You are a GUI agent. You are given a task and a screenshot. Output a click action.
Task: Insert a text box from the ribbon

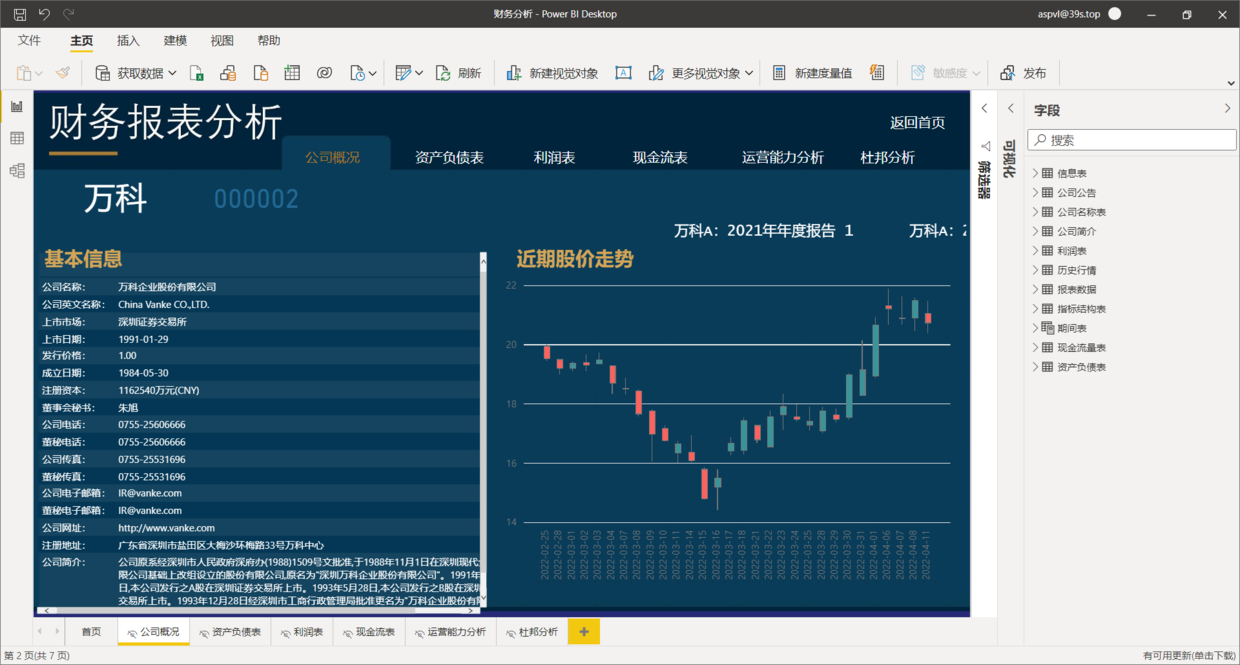[x=623, y=73]
